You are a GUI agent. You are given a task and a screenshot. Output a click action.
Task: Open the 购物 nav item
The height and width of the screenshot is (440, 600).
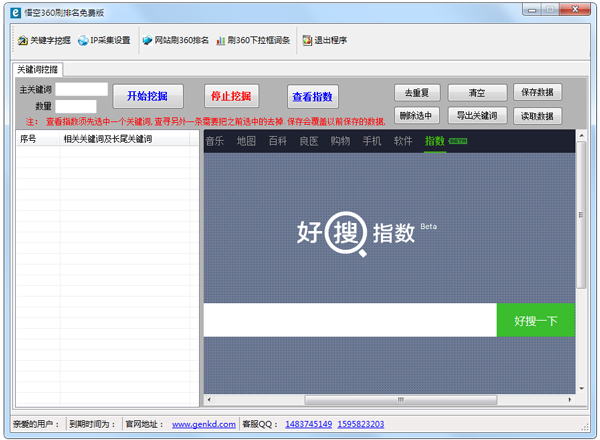click(x=340, y=141)
